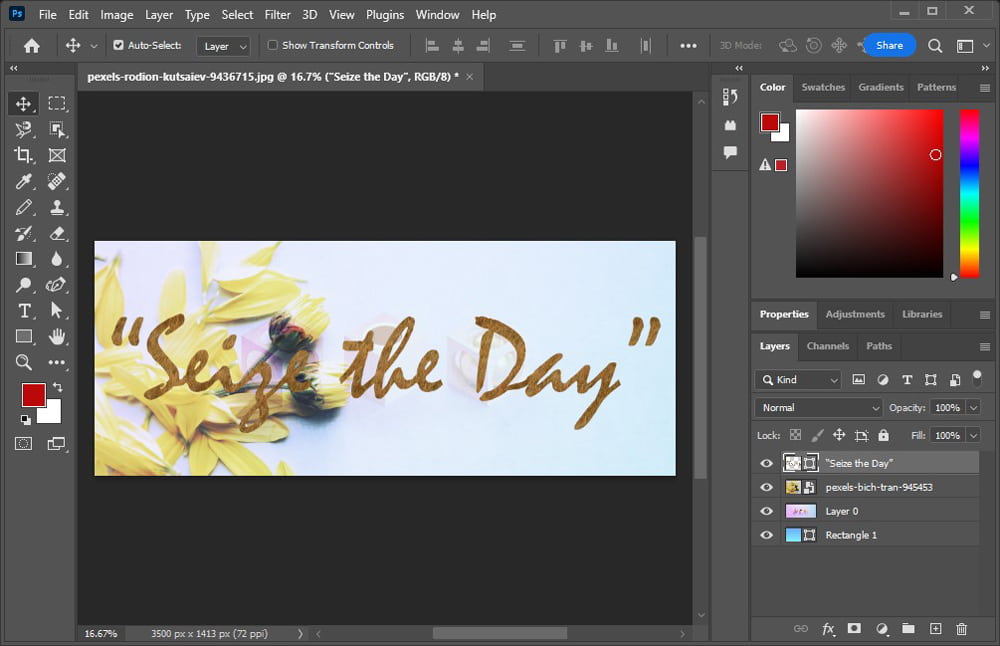Viewport: 1000px width, 646px height.
Task: Create a new layer in the Layers panel
Action: (935, 629)
